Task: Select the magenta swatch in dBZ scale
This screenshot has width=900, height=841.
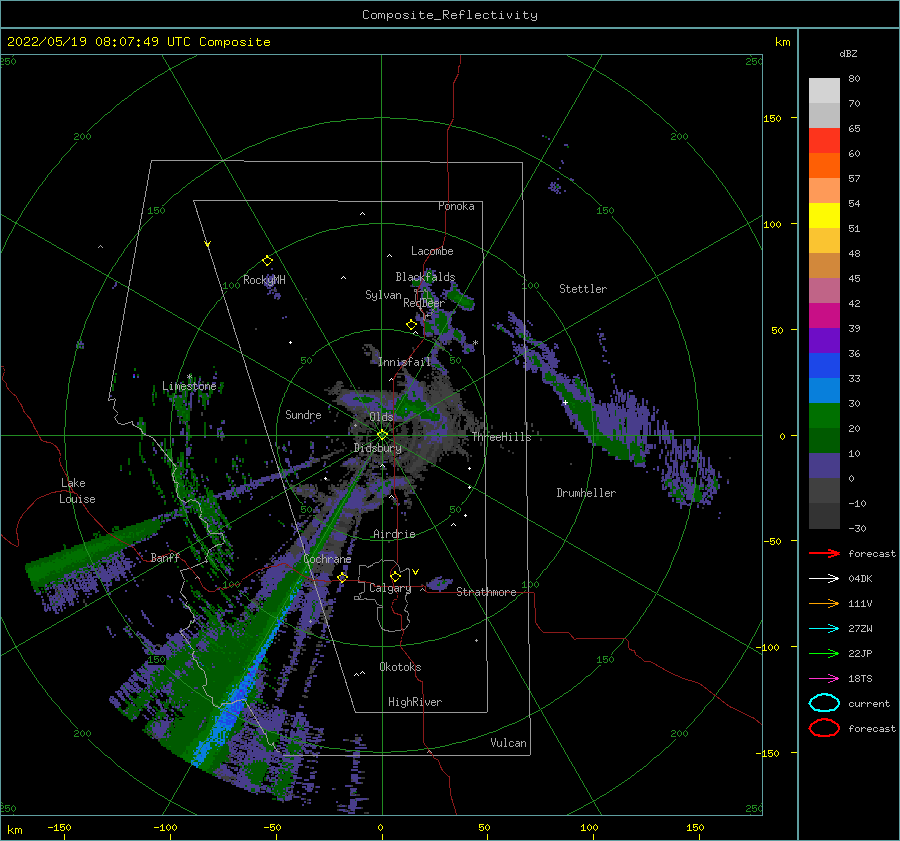Action: click(x=824, y=316)
